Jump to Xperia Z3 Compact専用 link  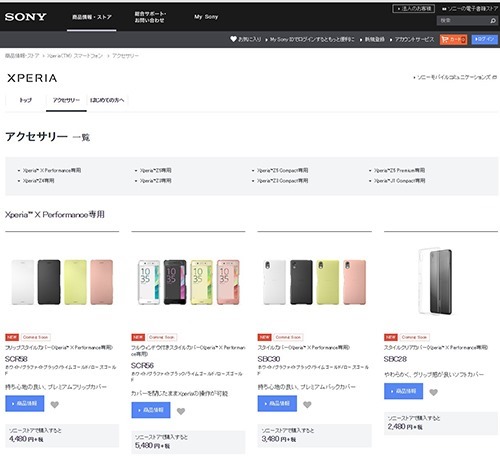282,181
